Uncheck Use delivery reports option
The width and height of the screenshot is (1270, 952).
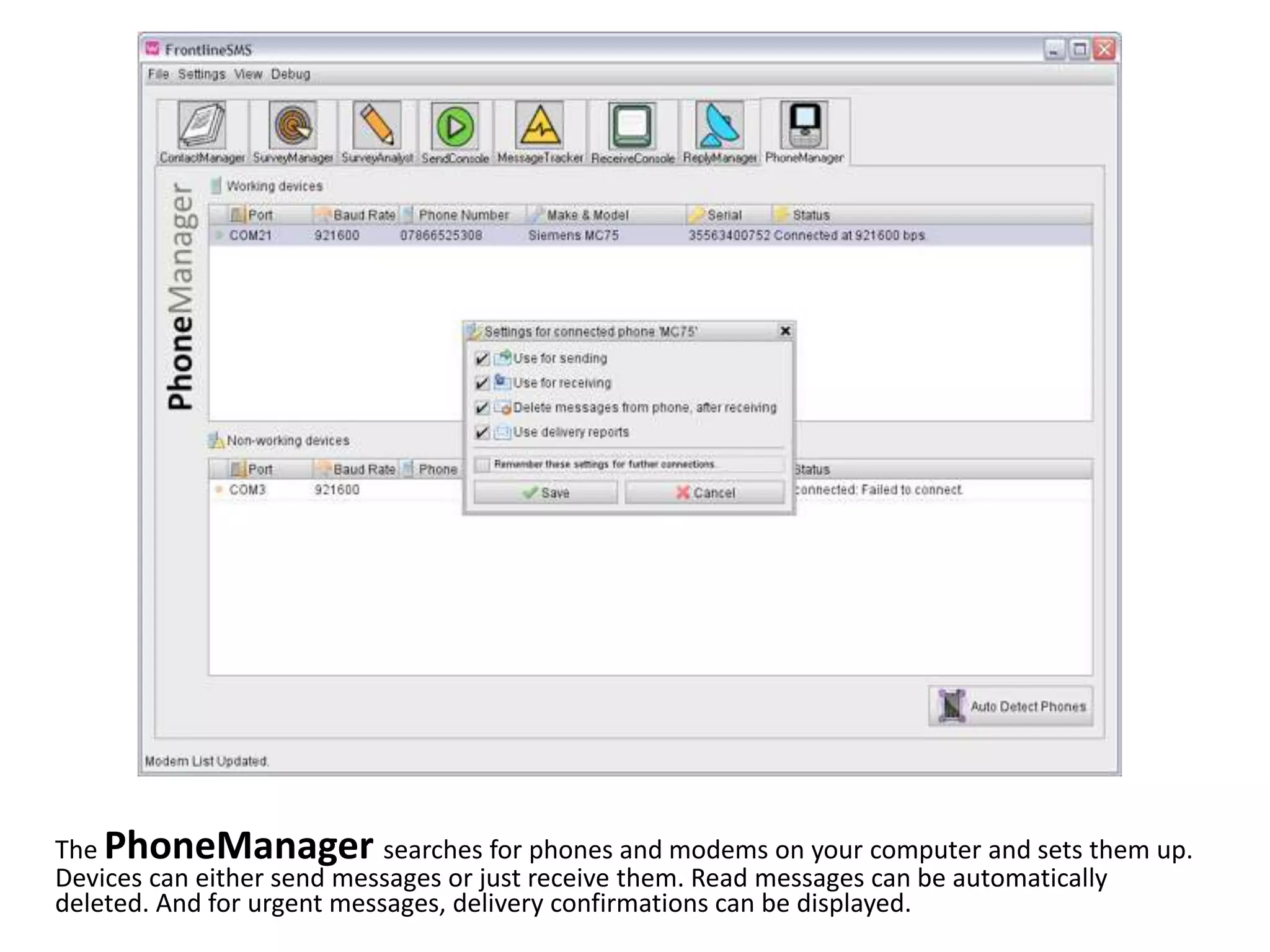pyautogui.click(x=482, y=433)
